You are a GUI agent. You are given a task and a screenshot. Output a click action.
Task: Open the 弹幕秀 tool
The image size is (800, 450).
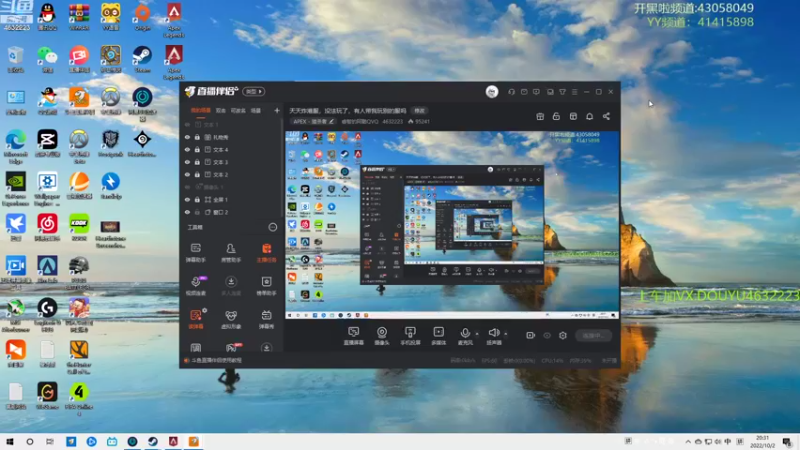[266, 319]
